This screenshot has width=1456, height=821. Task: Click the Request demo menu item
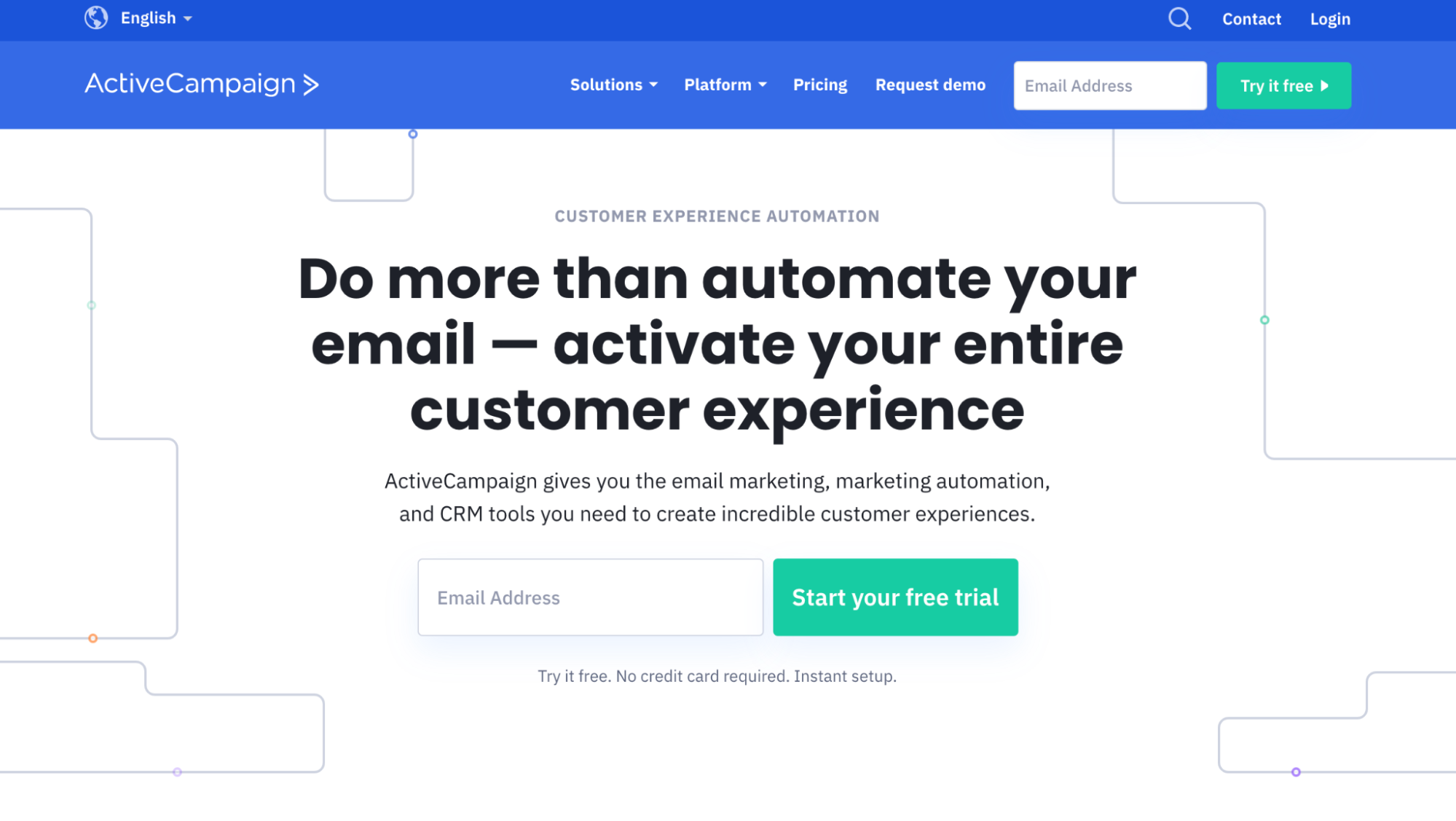coord(931,85)
